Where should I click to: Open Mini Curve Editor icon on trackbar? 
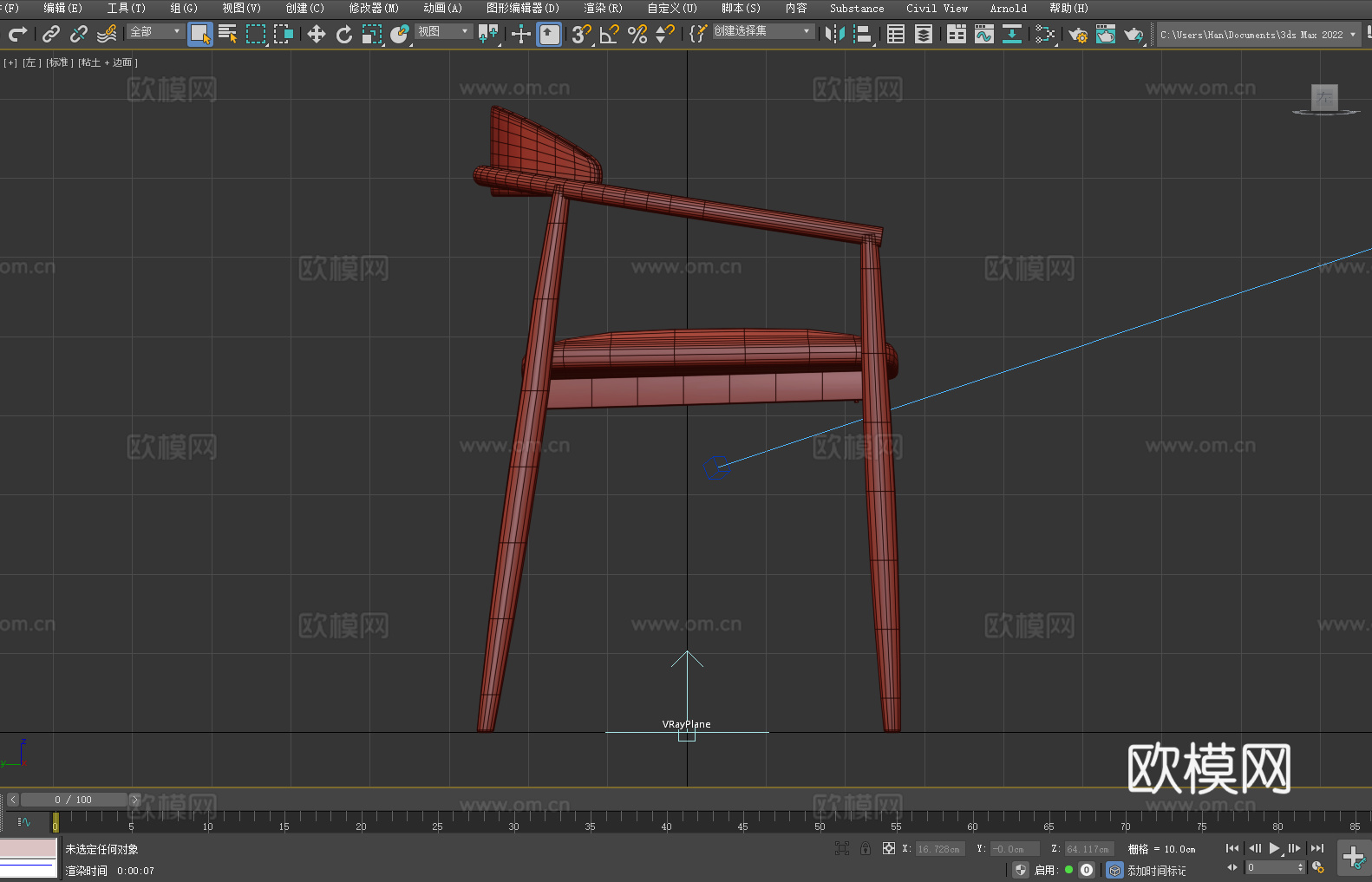point(23,821)
